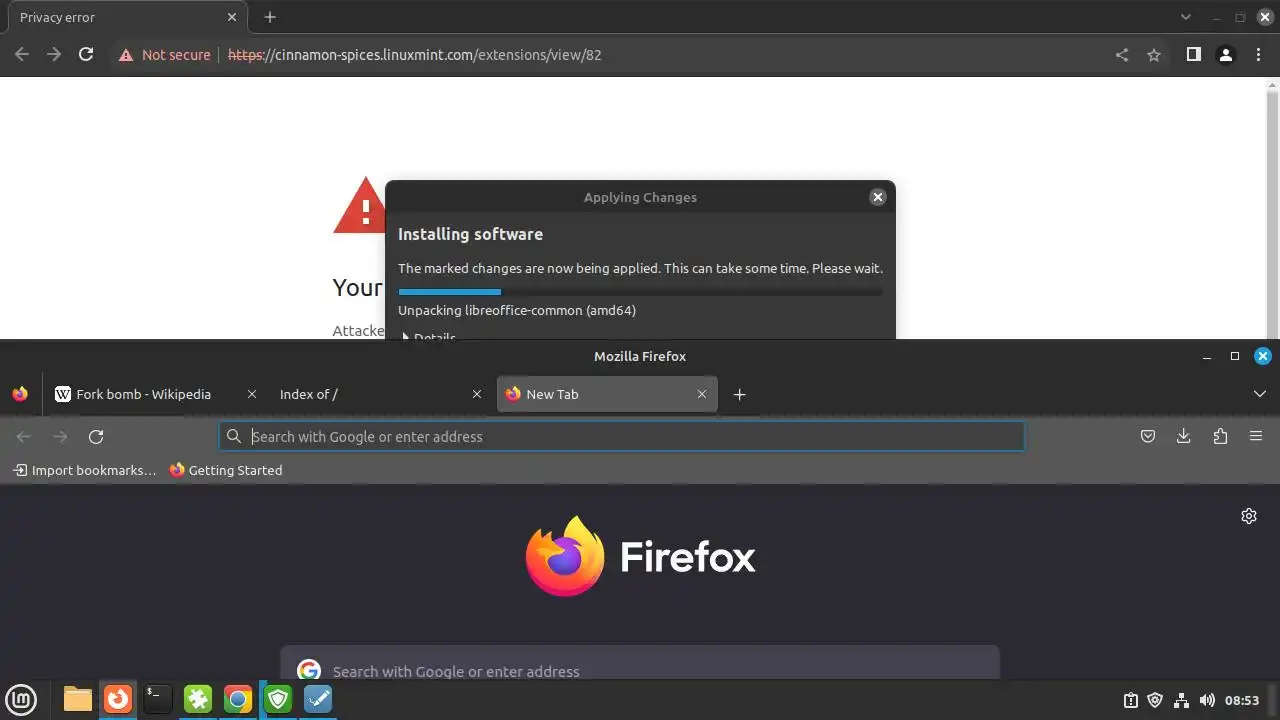Switch to Chrome from the taskbar

[238, 699]
